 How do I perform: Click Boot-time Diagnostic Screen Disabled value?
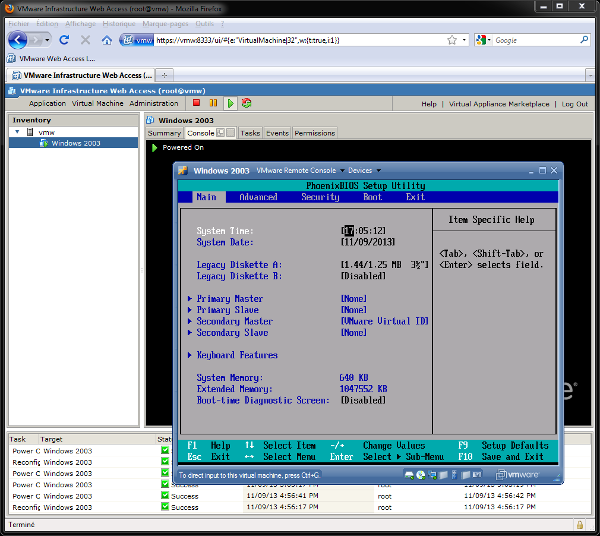[x=364, y=400]
